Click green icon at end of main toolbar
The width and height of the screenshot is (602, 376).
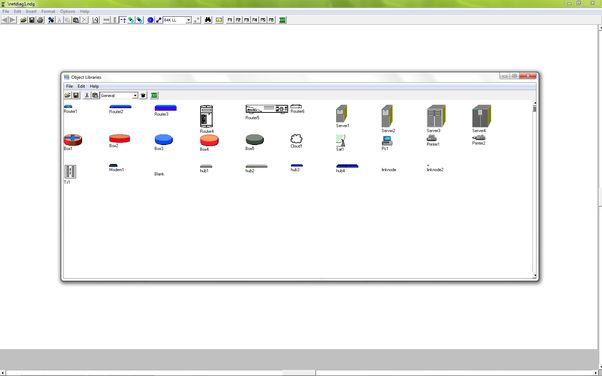(x=283, y=20)
